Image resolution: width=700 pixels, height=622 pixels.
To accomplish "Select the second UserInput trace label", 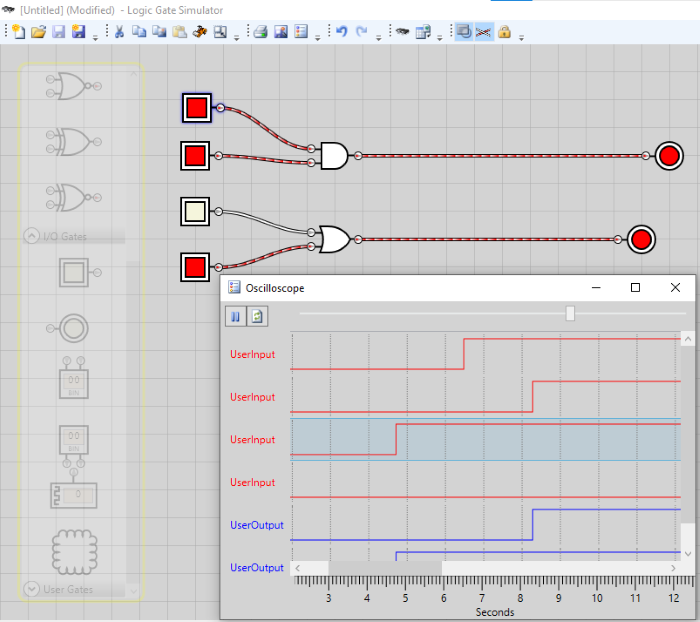I will pyautogui.click(x=252, y=397).
